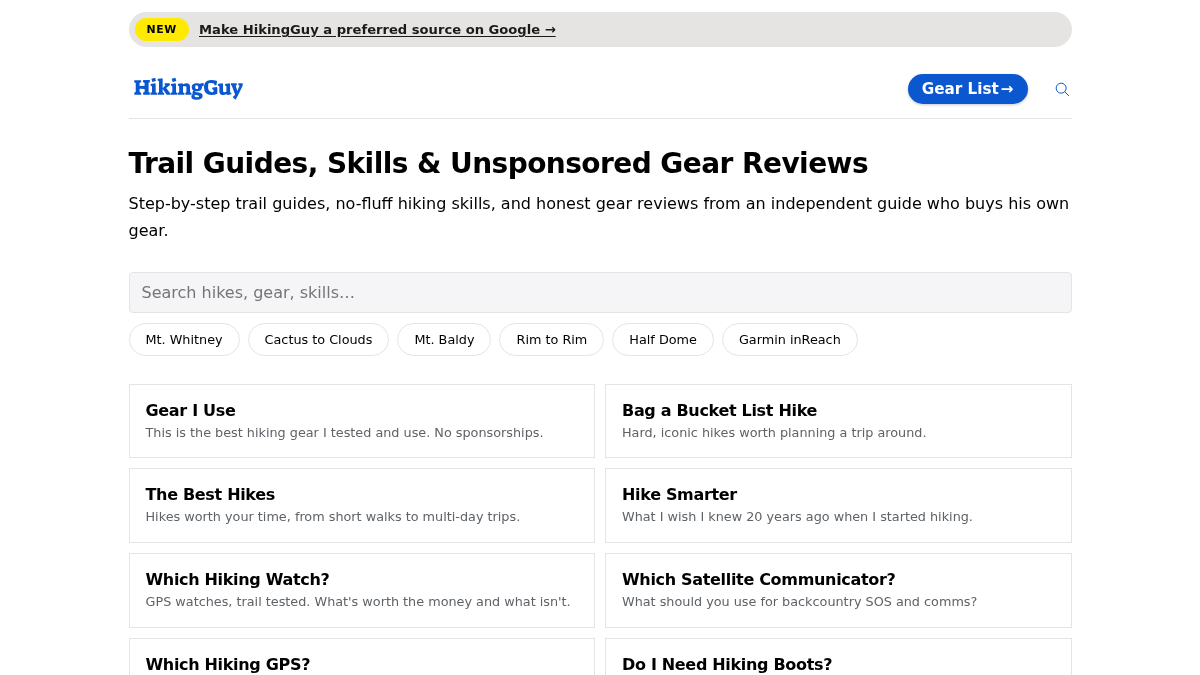Focus the Search hikes, gear, skills field
Screen dimensions: 1200x675
pyautogui.click(x=600, y=292)
